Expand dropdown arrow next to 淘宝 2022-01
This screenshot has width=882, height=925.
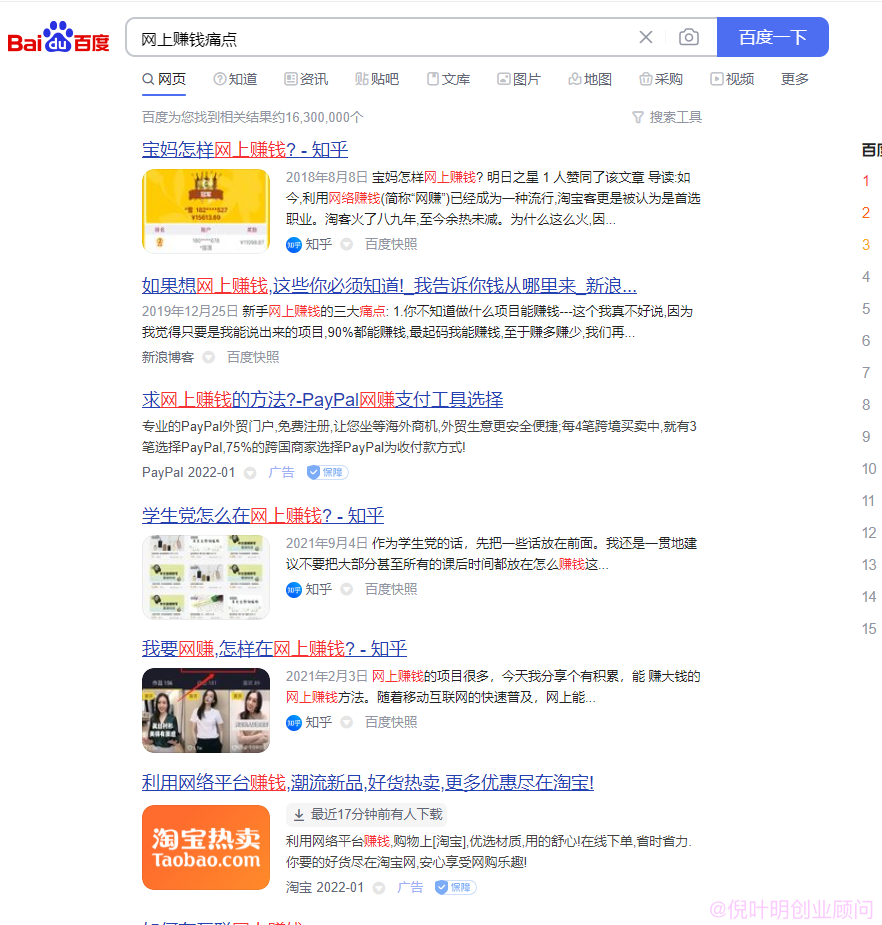coord(379,888)
